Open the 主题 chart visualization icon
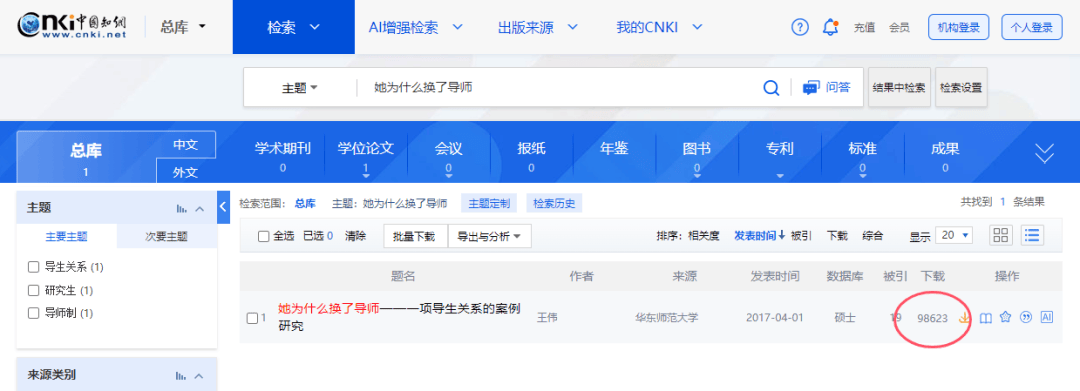The height and width of the screenshot is (391, 1080). pos(182,209)
